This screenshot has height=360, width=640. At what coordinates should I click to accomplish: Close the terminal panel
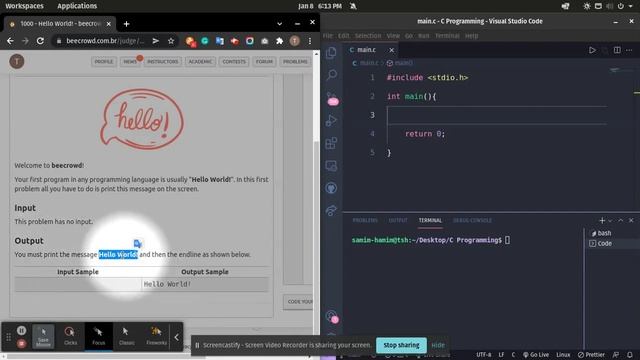click(631, 220)
